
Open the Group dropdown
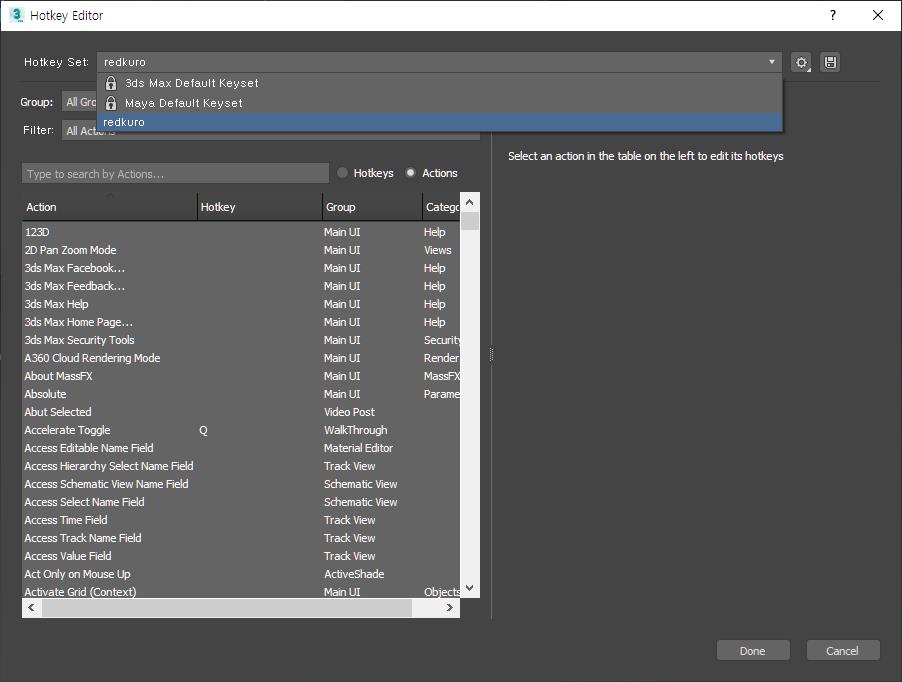(x=79, y=102)
